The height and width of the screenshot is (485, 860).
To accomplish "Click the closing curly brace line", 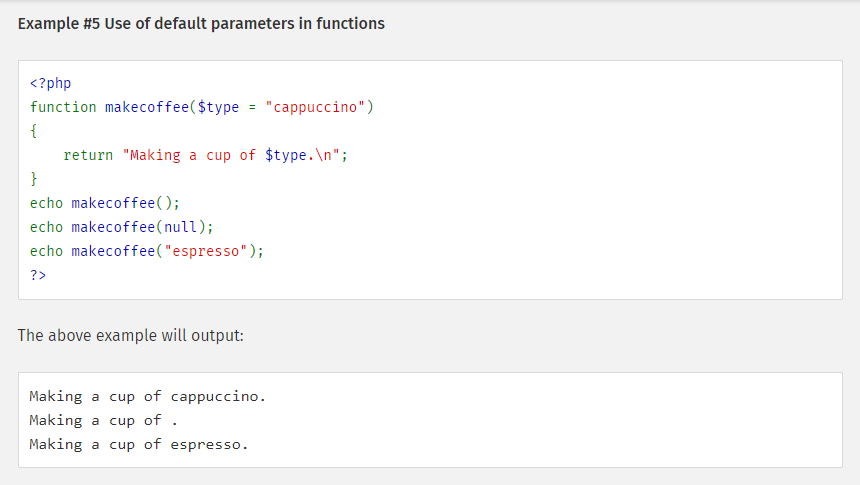I will (x=34, y=179).
